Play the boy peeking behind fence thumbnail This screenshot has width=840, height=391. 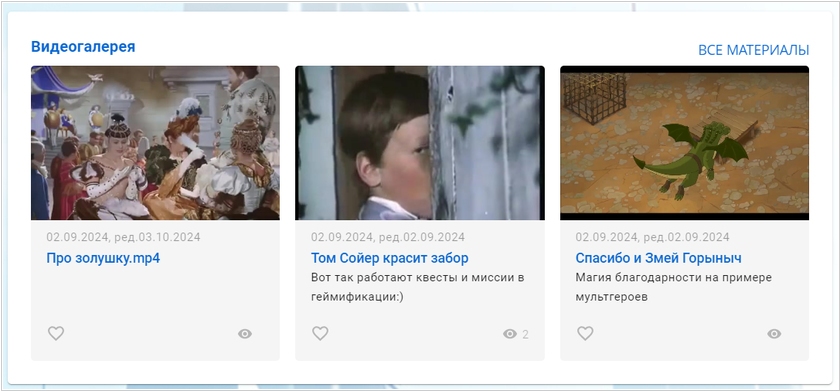[x=420, y=142]
